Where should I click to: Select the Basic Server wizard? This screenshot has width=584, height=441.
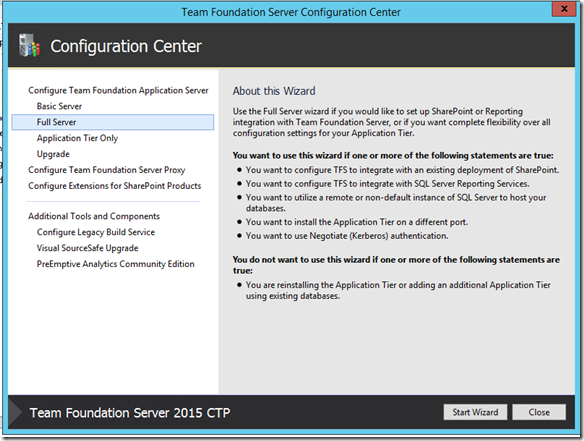point(59,107)
